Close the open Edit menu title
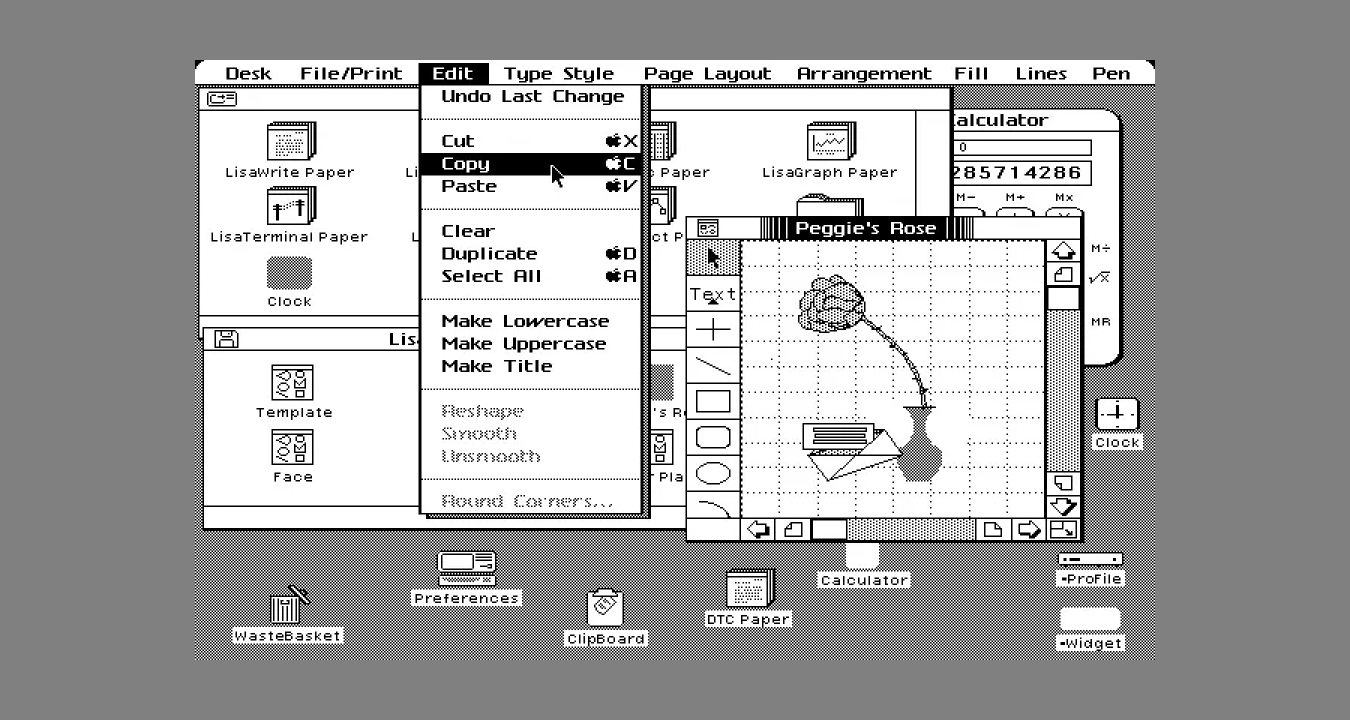Viewport: 1350px width, 720px height. [x=453, y=73]
